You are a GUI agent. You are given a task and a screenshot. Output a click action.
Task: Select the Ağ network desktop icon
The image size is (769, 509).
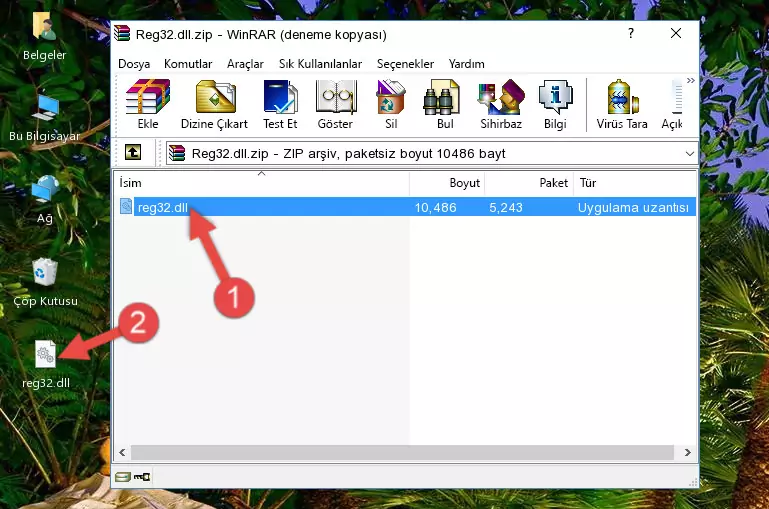[45, 200]
